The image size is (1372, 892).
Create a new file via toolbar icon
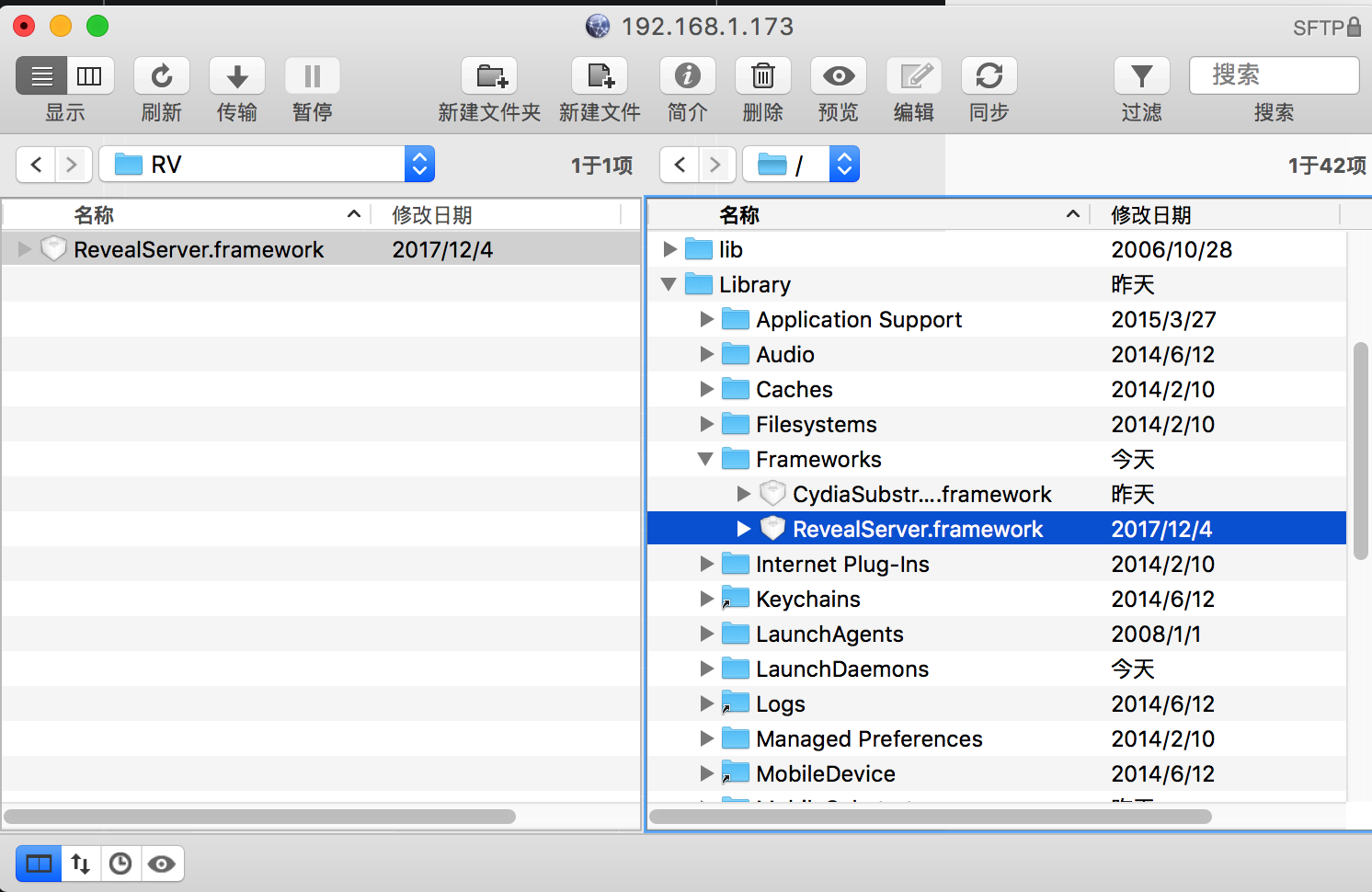click(600, 75)
